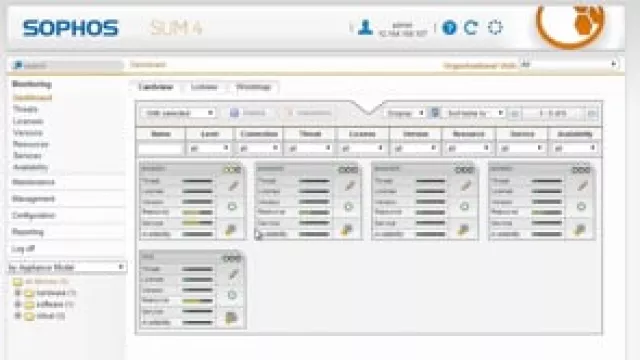Open the 'With selected' dropdown

pos(178,113)
